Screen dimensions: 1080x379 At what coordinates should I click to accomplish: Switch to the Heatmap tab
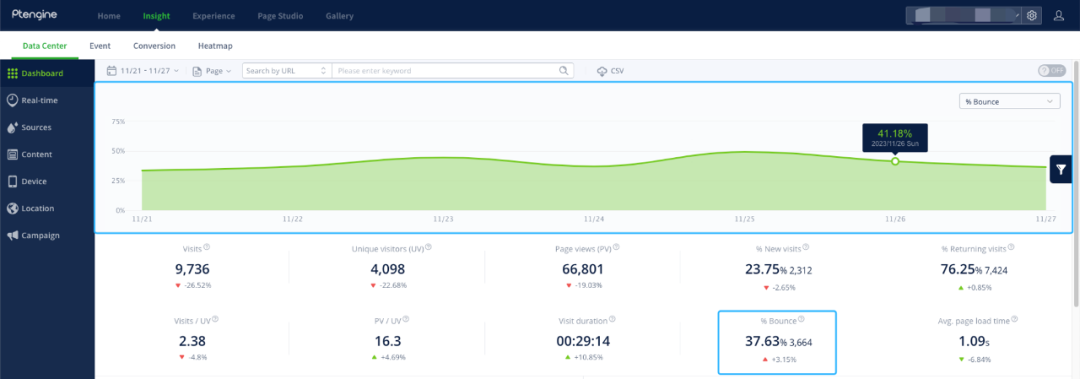[215, 46]
